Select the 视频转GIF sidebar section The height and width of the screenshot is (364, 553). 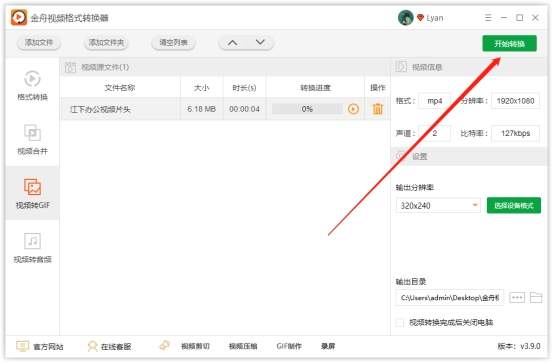pos(32,193)
